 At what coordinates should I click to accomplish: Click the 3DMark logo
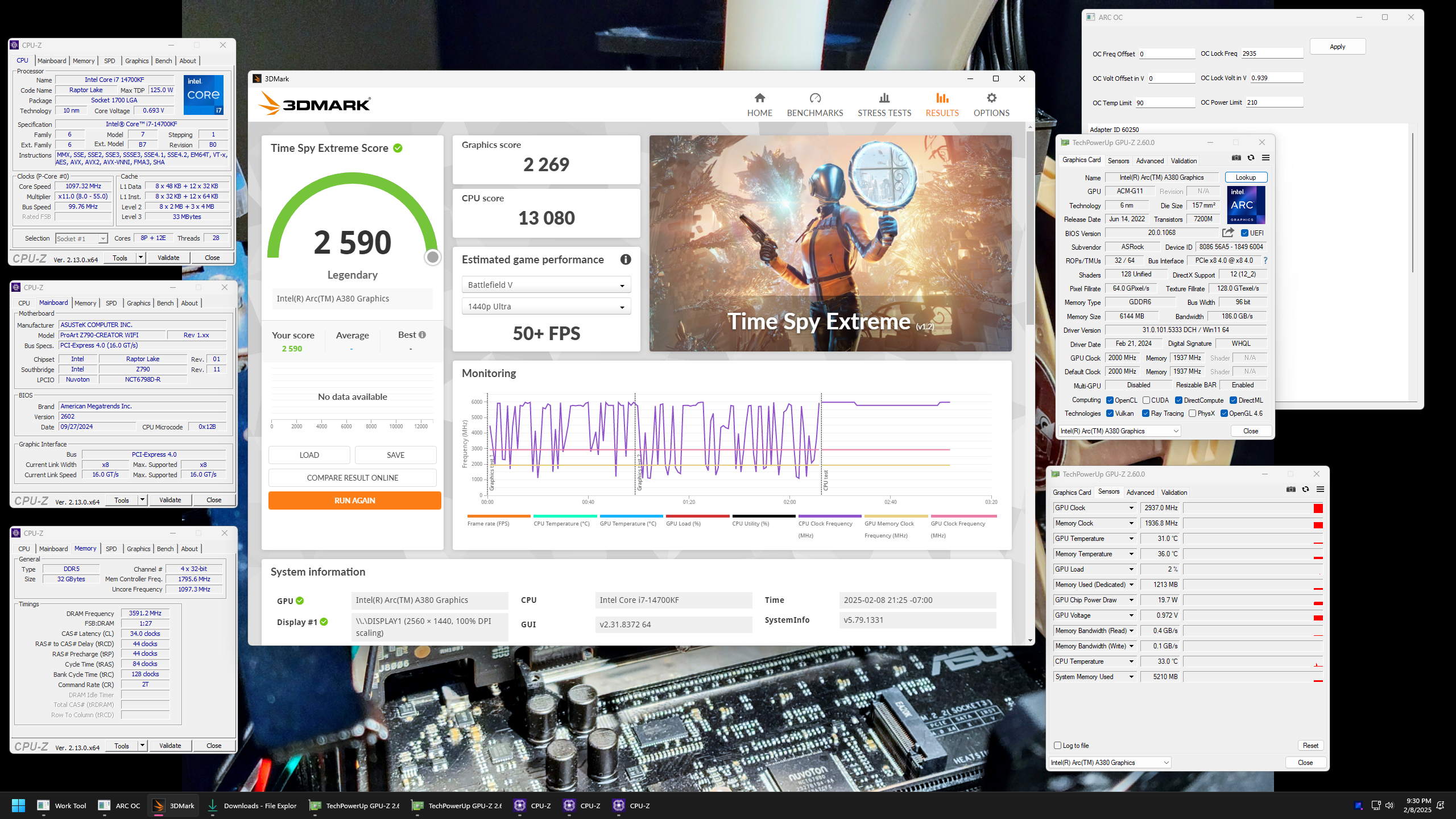click(315, 104)
